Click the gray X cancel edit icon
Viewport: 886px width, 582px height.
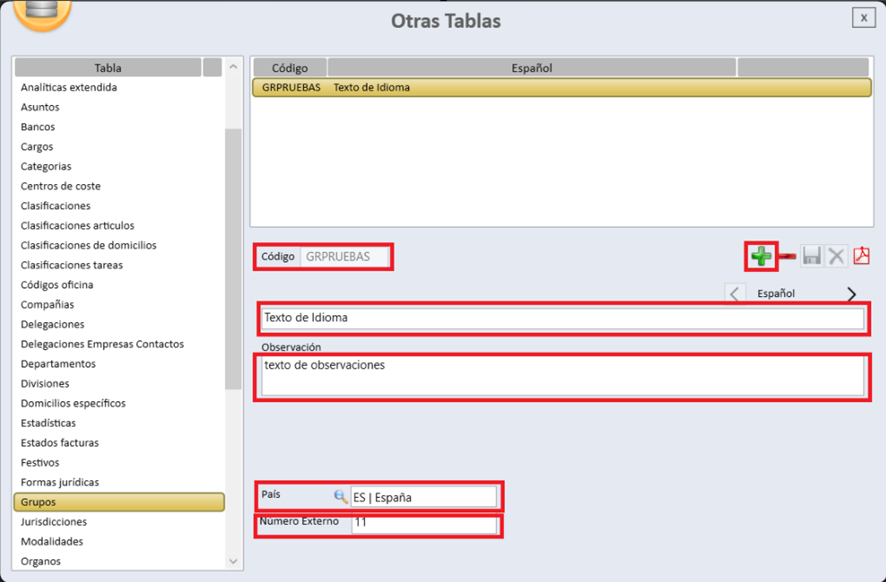(x=836, y=257)
